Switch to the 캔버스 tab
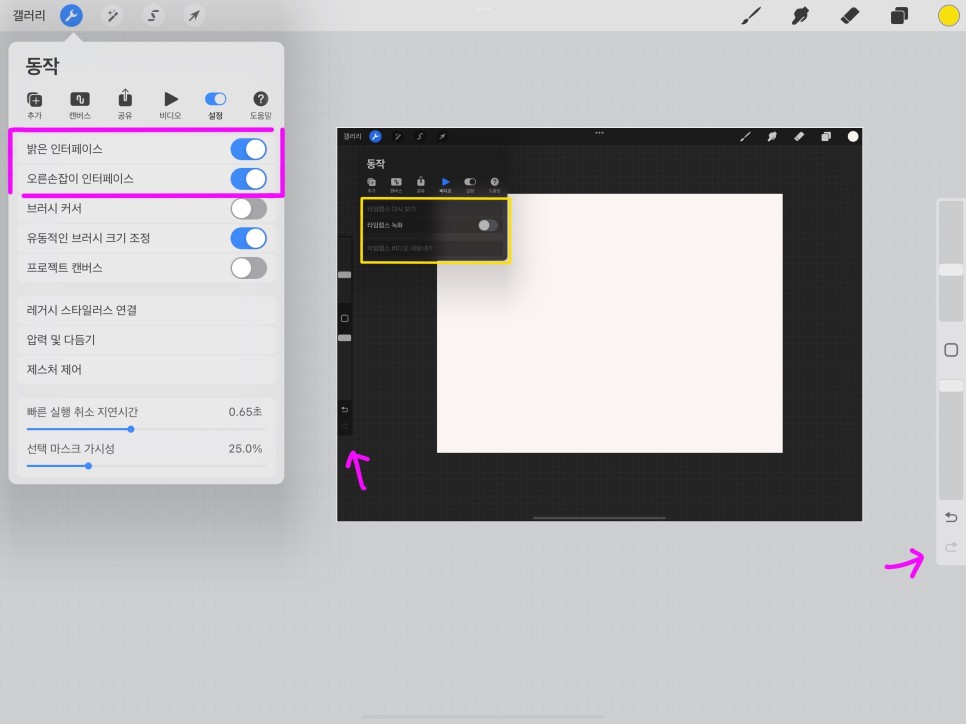 pos(79,105)
